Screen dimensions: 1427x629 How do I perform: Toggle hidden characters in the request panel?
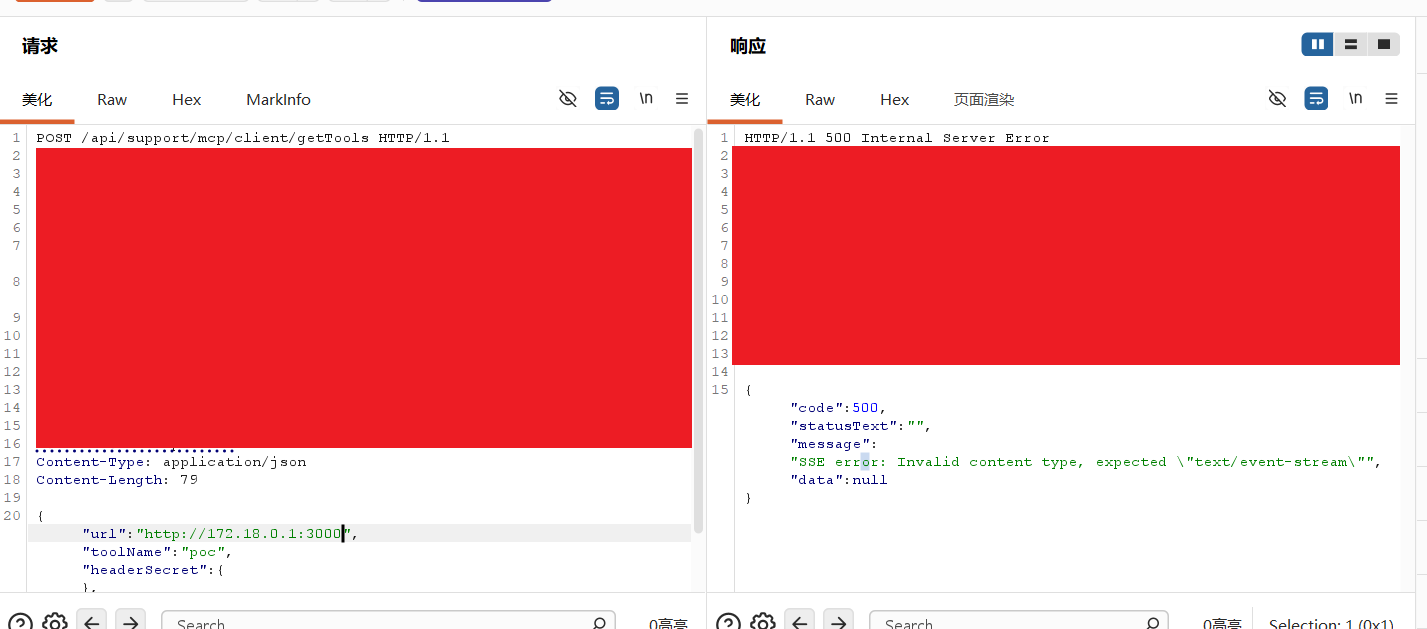(x=568, y=98)
